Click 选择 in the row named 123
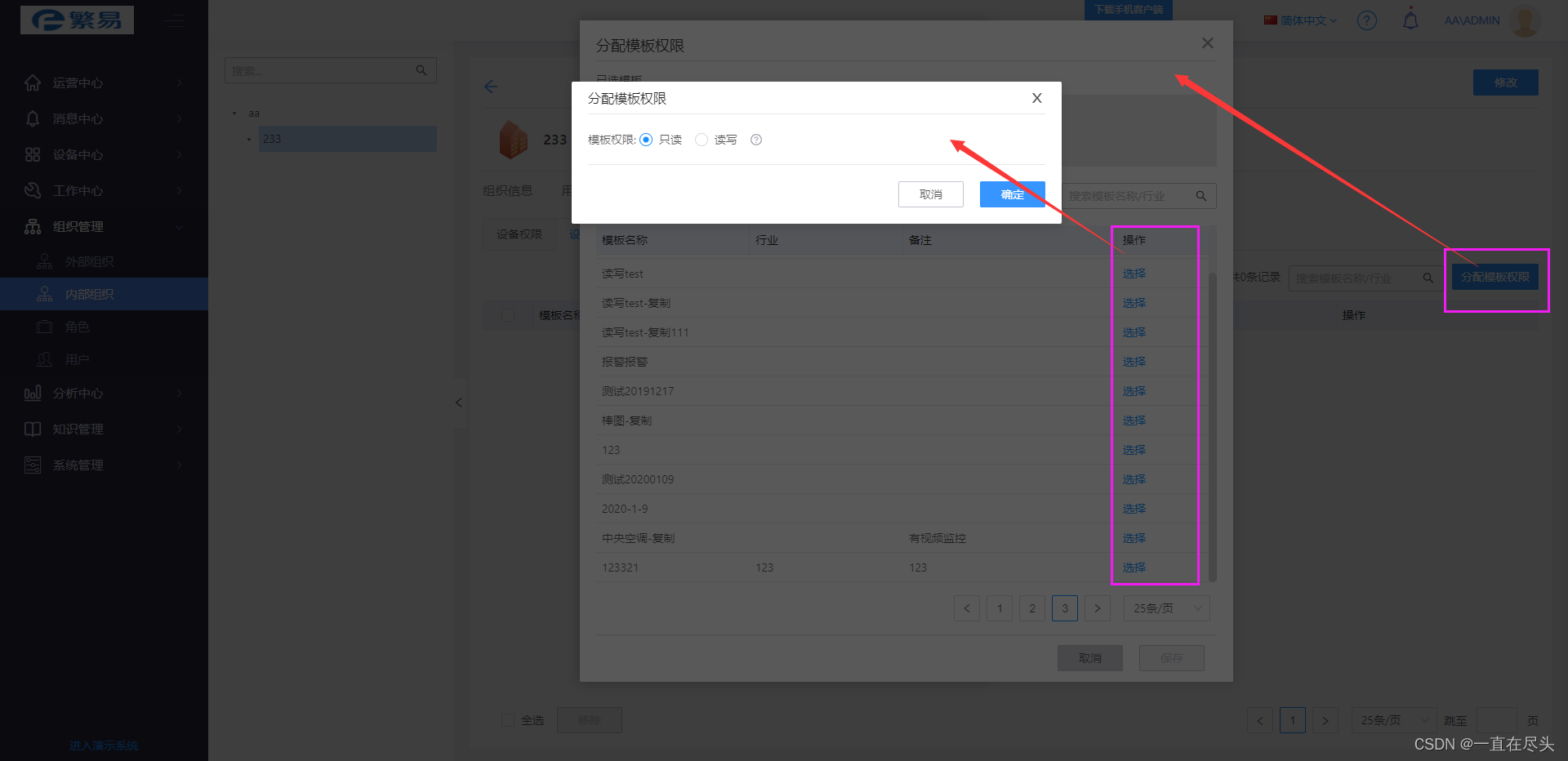 click(x=1134, y=450)
